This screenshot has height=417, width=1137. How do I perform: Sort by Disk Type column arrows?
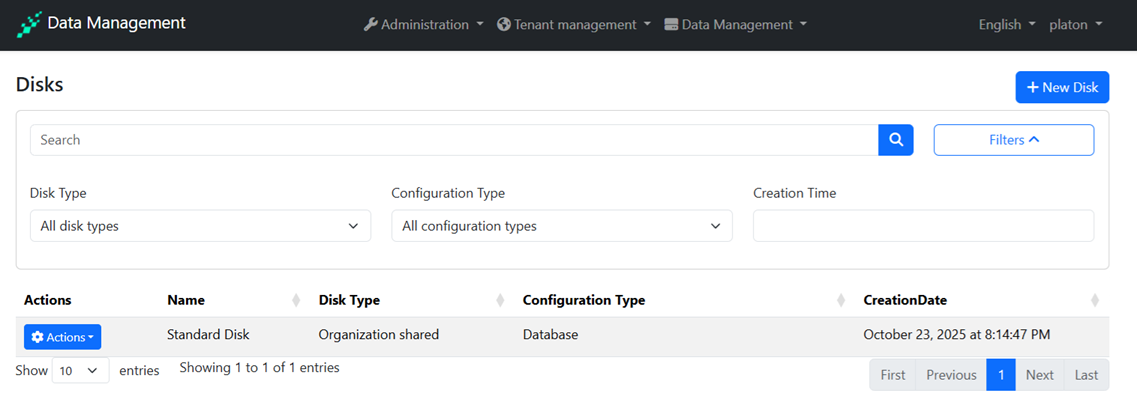(500, 300)
